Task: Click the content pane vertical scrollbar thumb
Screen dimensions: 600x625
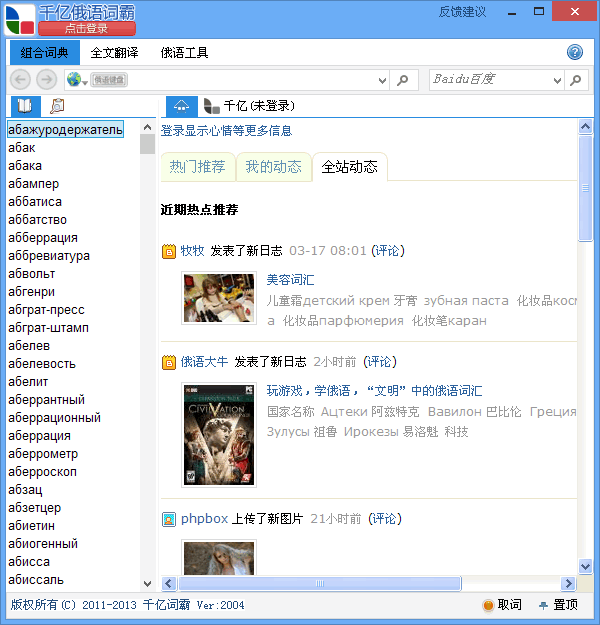Action: click(x=585, y=188)
